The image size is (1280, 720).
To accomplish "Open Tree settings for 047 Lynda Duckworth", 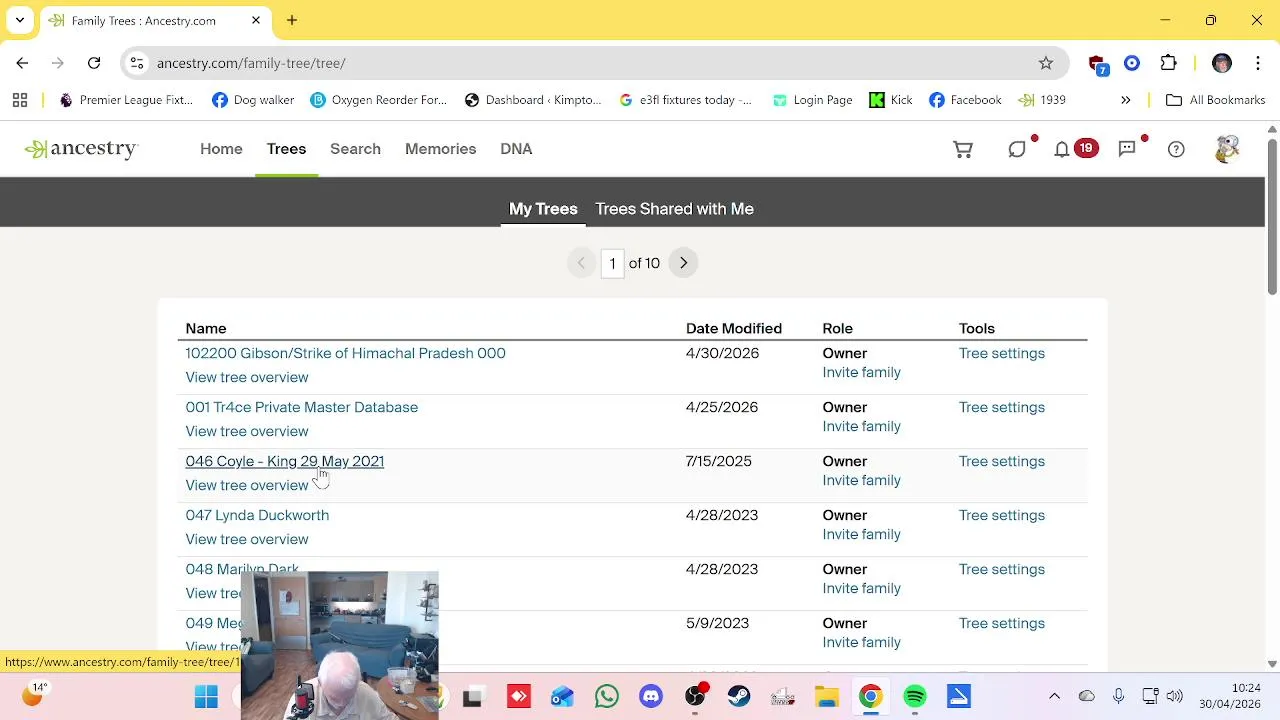I will [x=1001, y=515].
